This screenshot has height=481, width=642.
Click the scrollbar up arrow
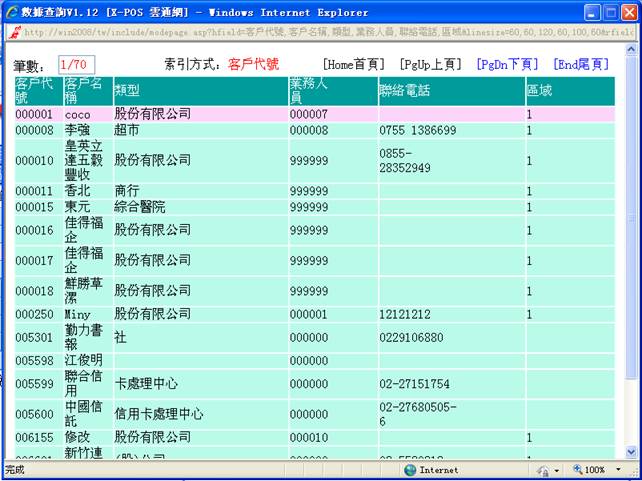pyautogui.click(x=630, y=47)
